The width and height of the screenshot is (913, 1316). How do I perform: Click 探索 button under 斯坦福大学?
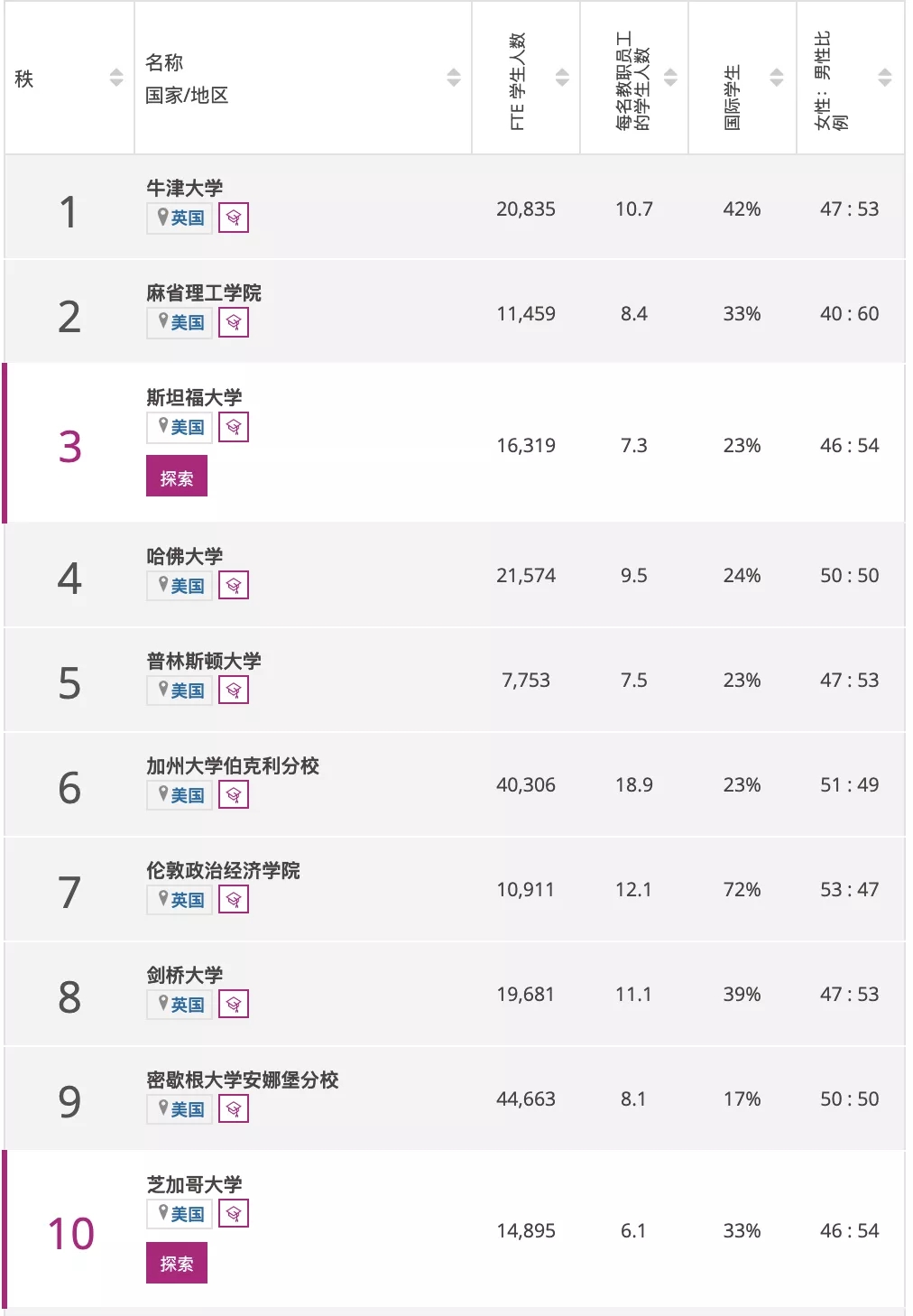177,476
